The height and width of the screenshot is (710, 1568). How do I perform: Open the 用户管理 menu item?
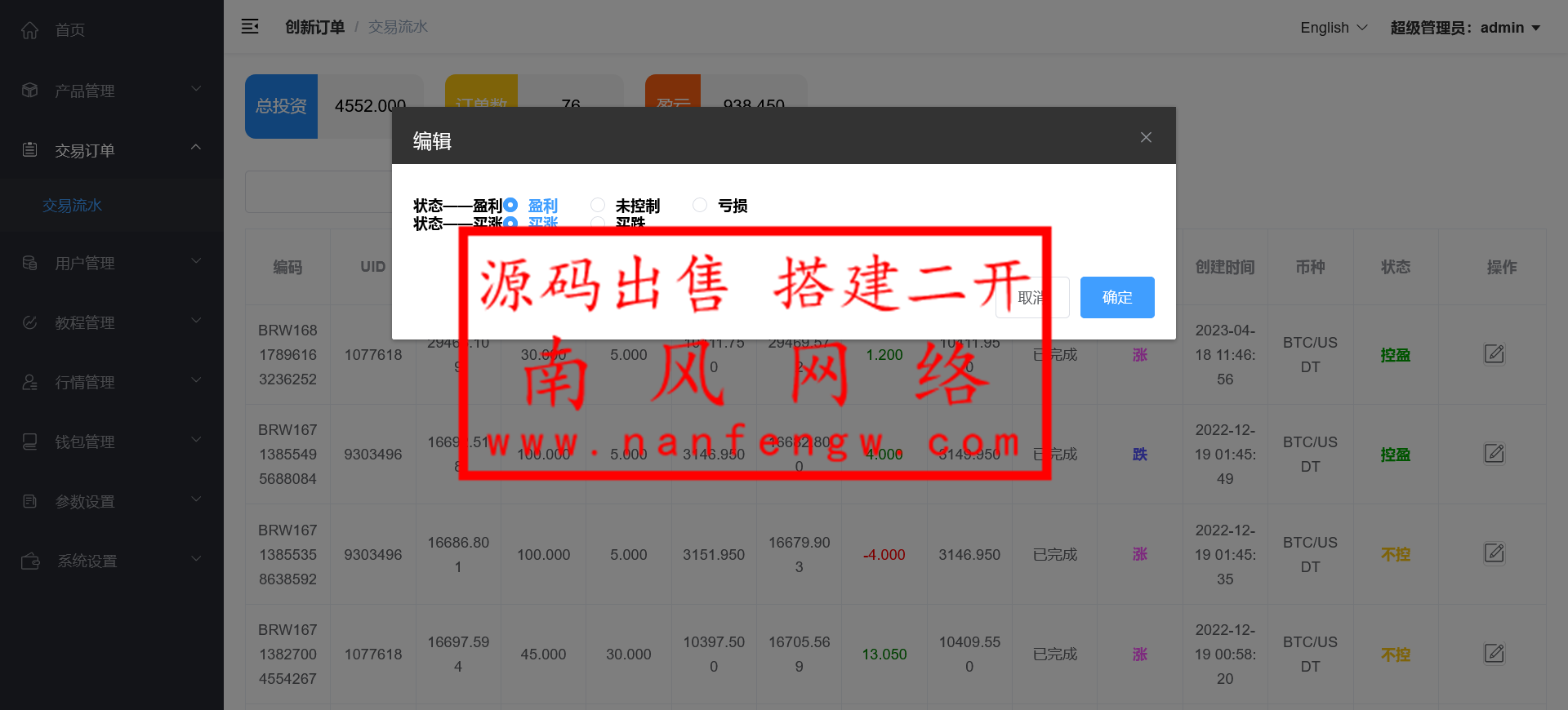click(112, 263)
